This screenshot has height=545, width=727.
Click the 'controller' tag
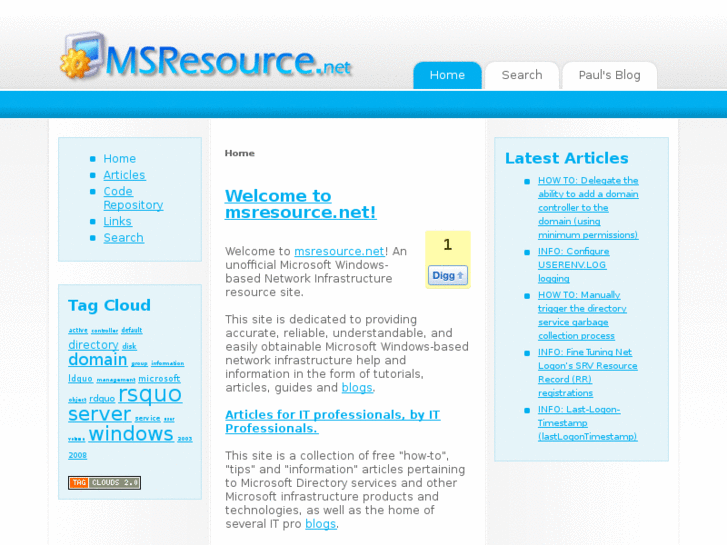tap(105, 331)
